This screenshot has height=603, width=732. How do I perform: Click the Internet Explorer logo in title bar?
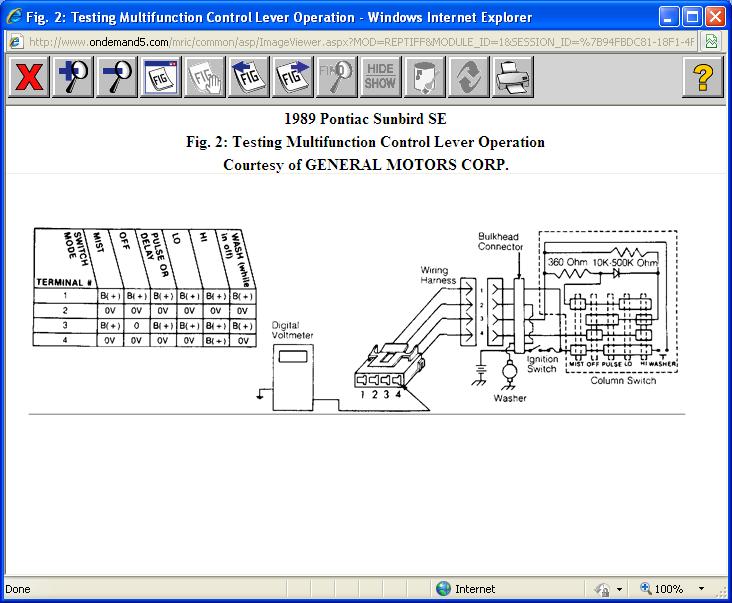point(13,17)
